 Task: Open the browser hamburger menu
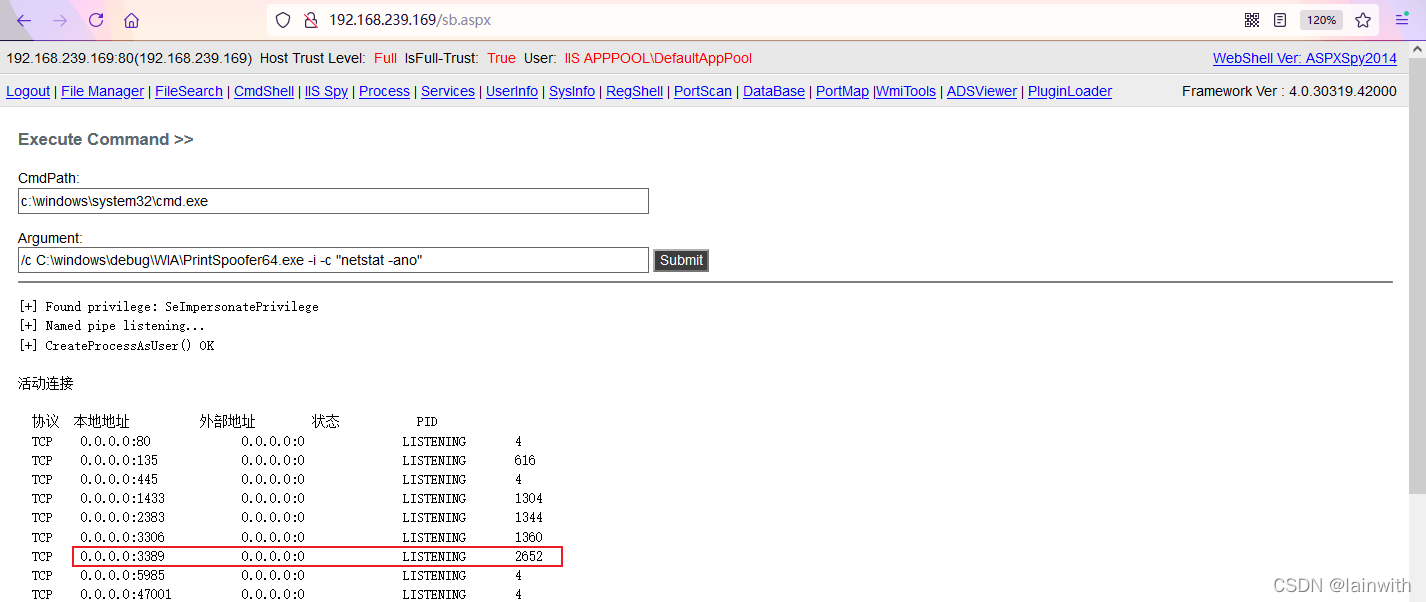click(x=1402, y=20)
